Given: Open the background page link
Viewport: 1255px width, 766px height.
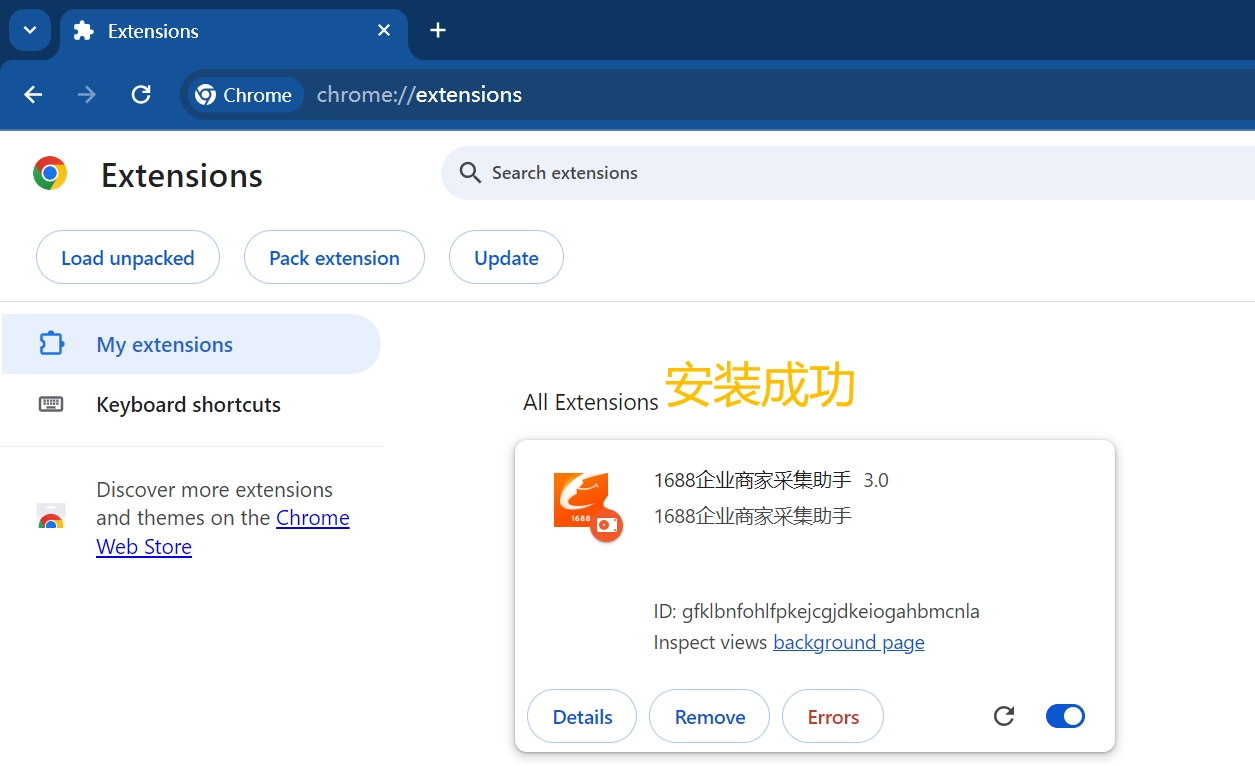Looking at the screenshot, I should tap(849, 642).
